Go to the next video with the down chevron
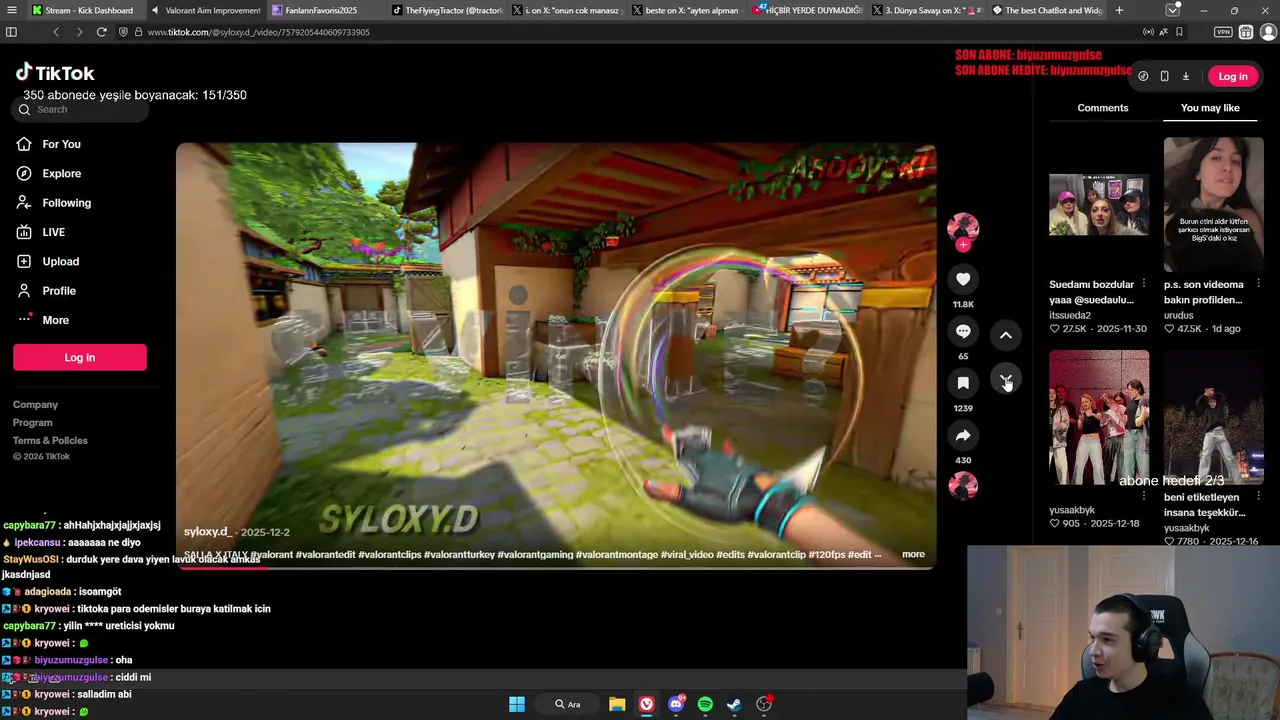This screenshot has height=720, width=1280. [x=1006, y=381]
